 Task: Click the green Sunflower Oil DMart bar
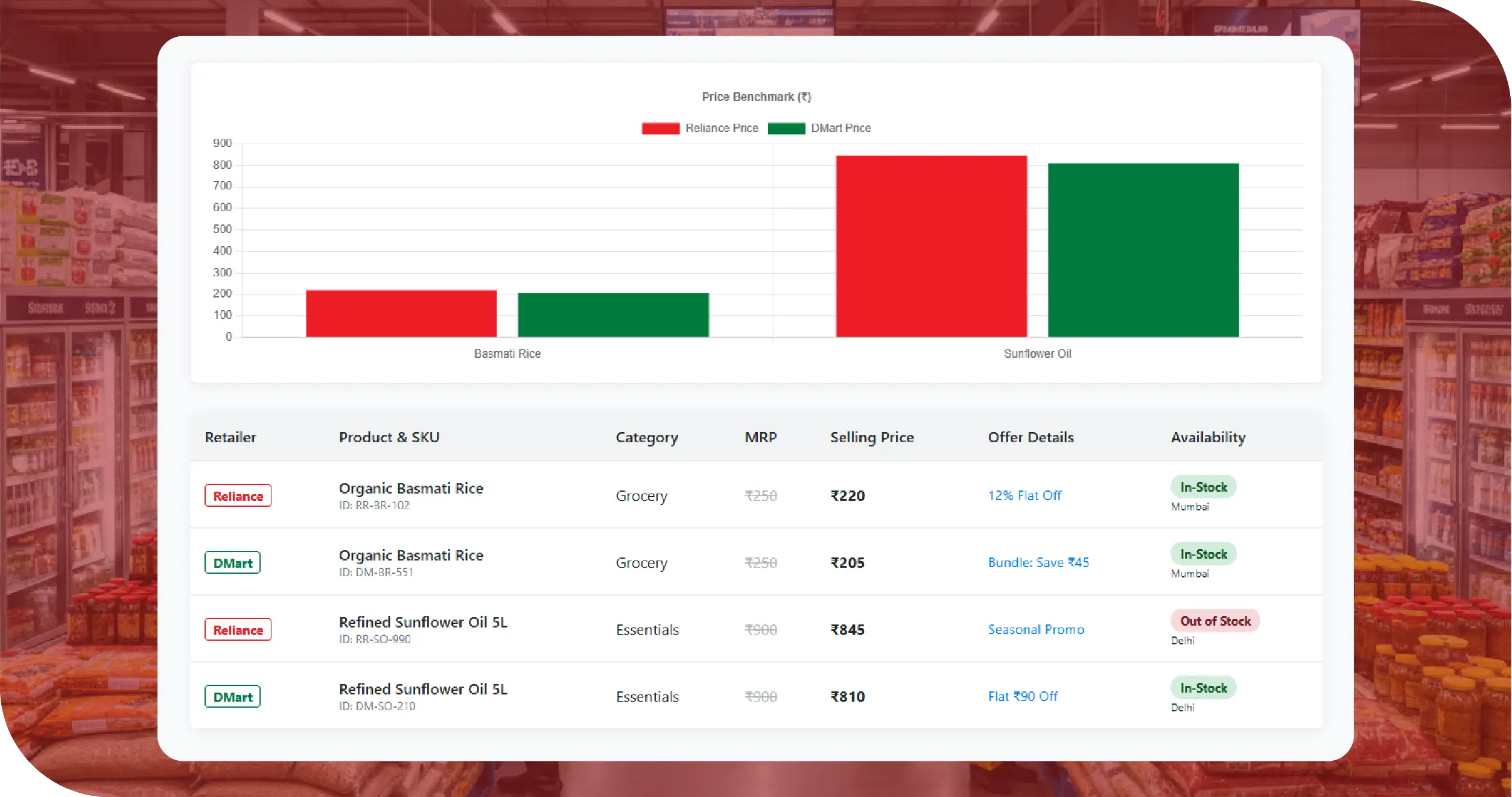1143,250
